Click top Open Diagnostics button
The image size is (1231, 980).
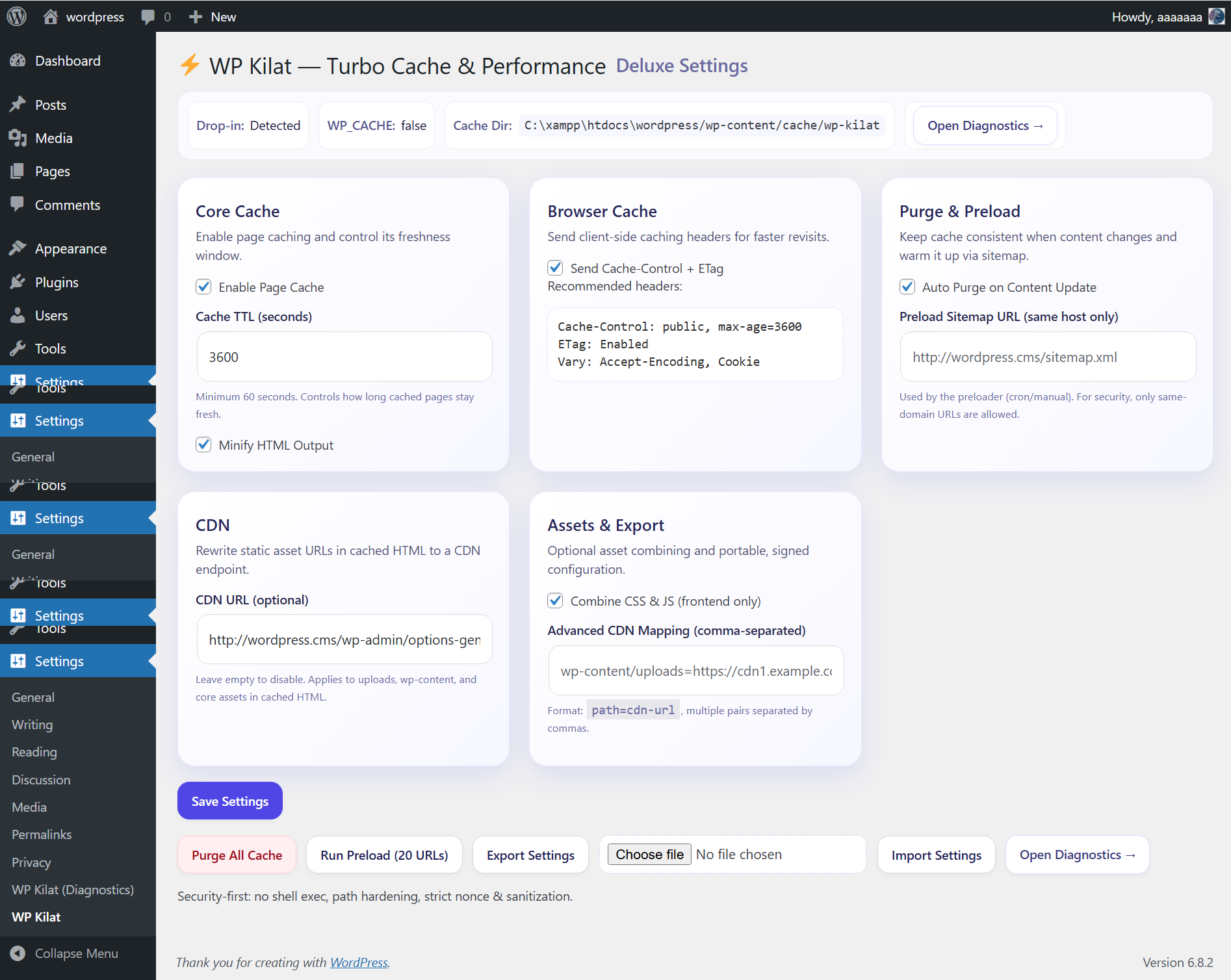985,125
